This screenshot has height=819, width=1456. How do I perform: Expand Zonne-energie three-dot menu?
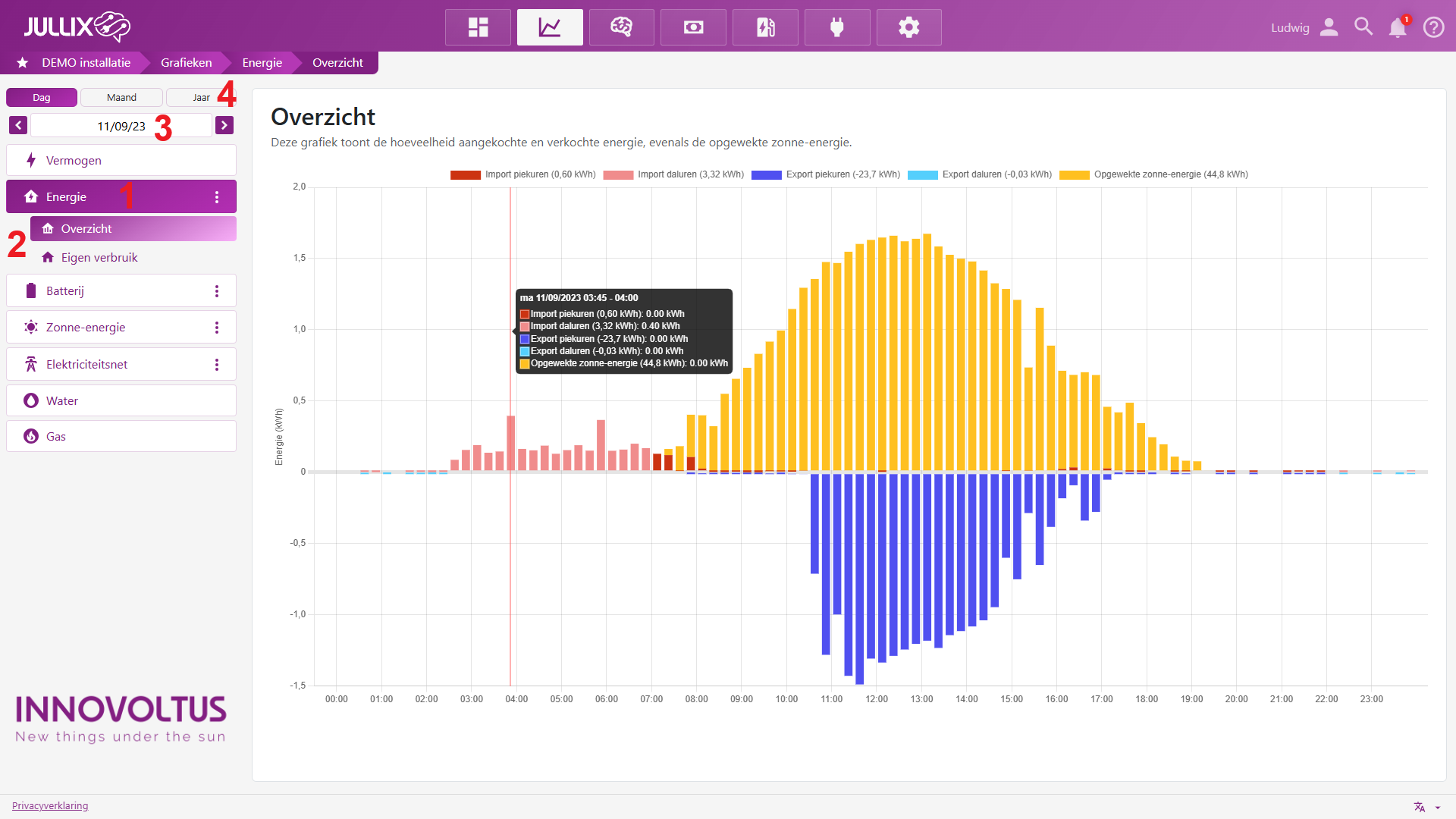coord(217,328)
